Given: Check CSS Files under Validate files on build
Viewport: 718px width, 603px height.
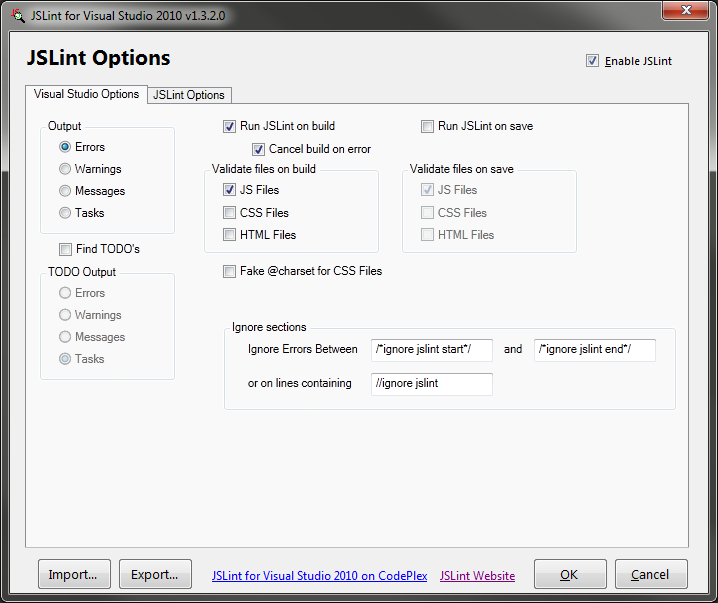Looking at the screenshot, I should (230, 213).
